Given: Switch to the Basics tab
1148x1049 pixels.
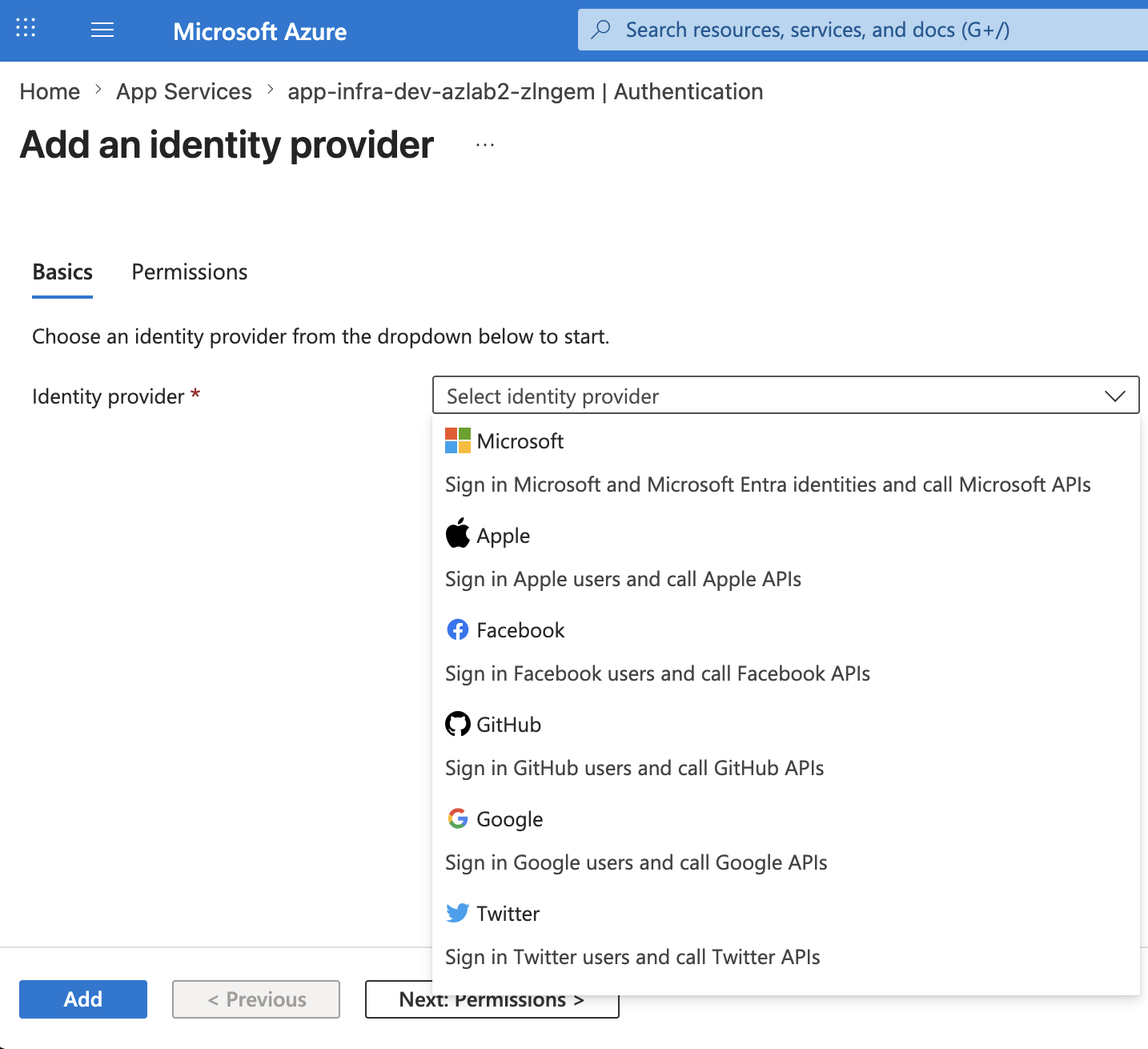Looking at the screenshot, I should click(x=62, y=272).
